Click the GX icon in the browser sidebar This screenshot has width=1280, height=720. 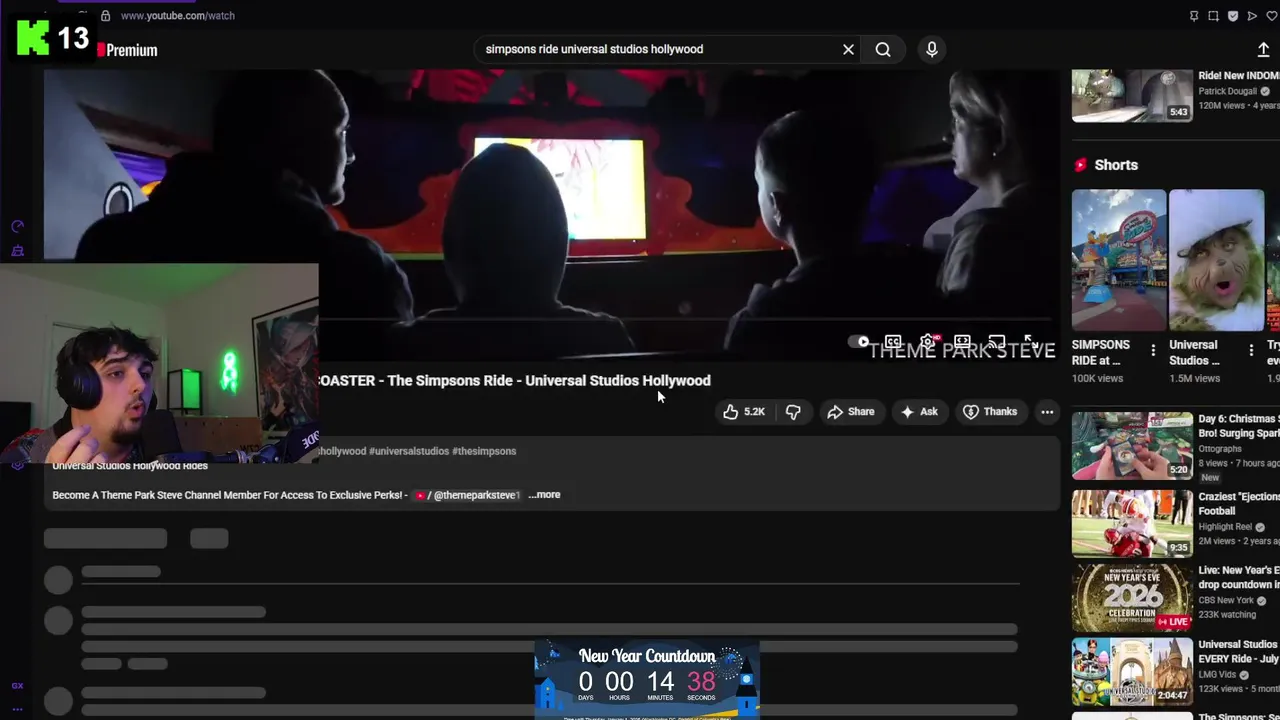(x=17, y=686)
